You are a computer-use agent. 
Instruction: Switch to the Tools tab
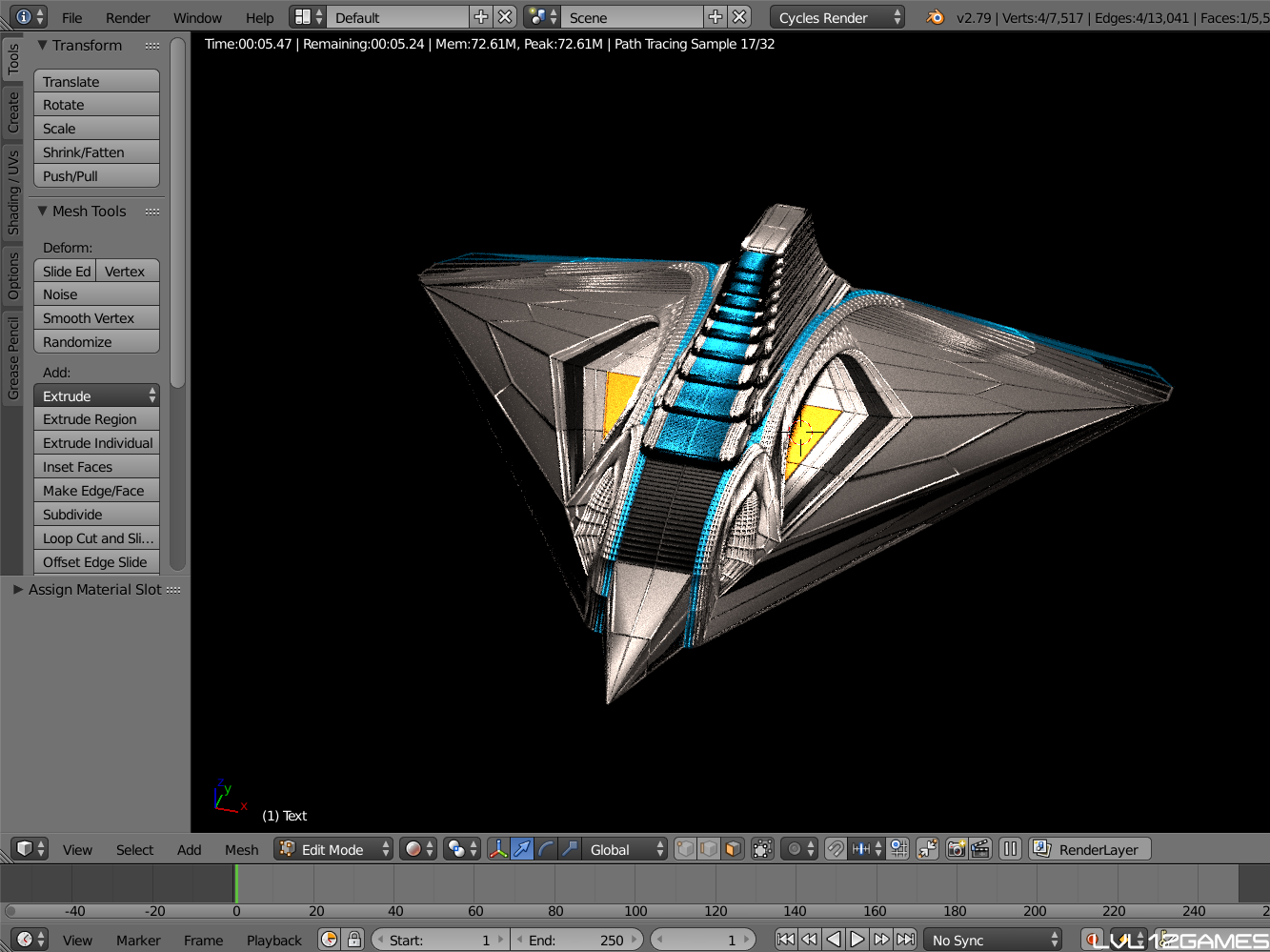(x=12, y=59)
